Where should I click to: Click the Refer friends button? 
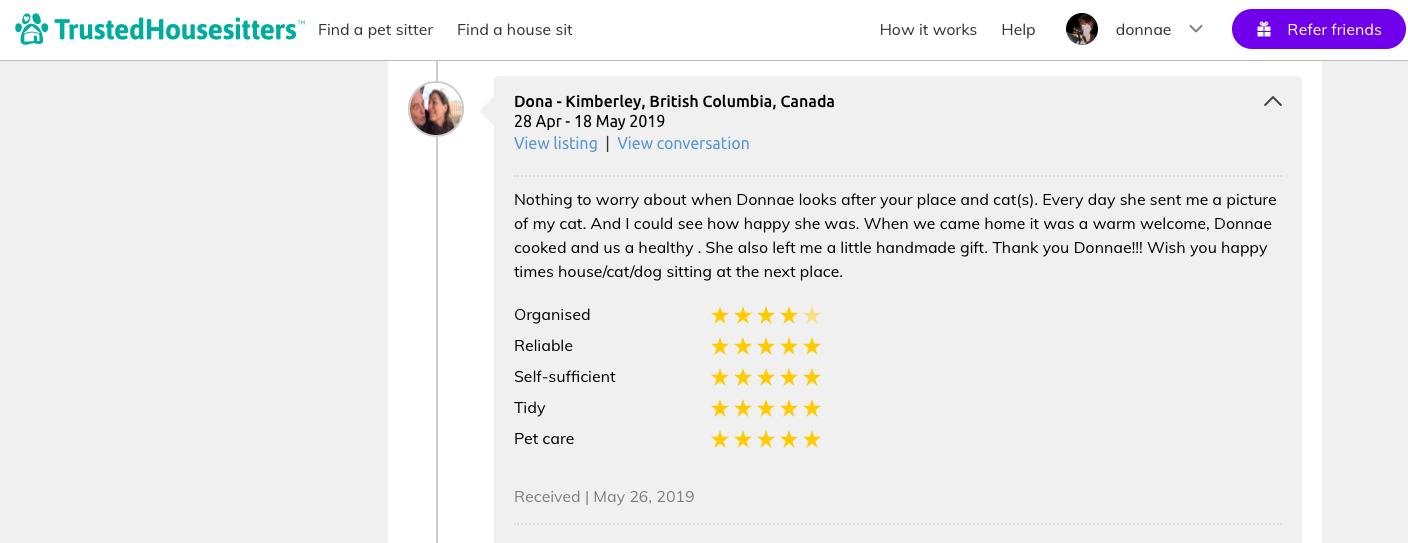click(1318, 30)
